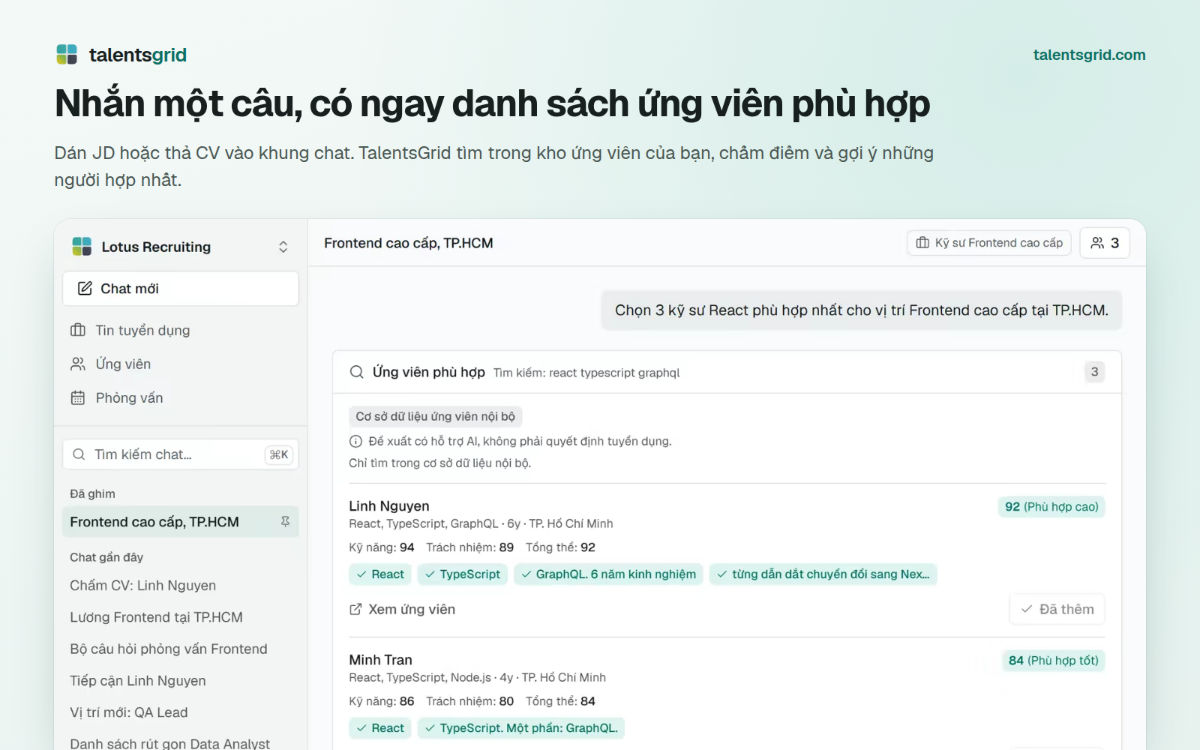Open chat Chấm CV: Linh Nguyen
The image size is (1200, 750).
click(x=143, y=585)
